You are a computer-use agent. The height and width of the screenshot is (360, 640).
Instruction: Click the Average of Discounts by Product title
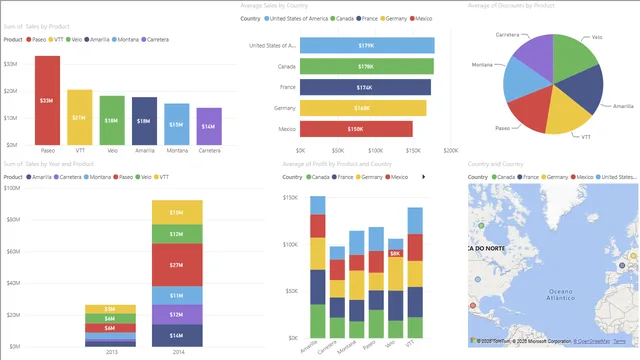[x=511, y=5]
